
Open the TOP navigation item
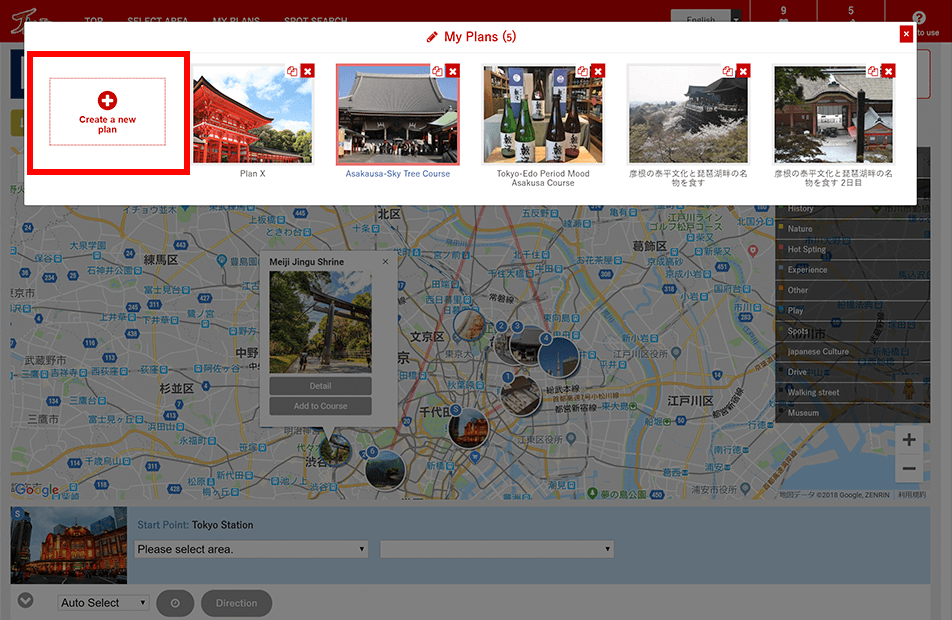[94, 19]
